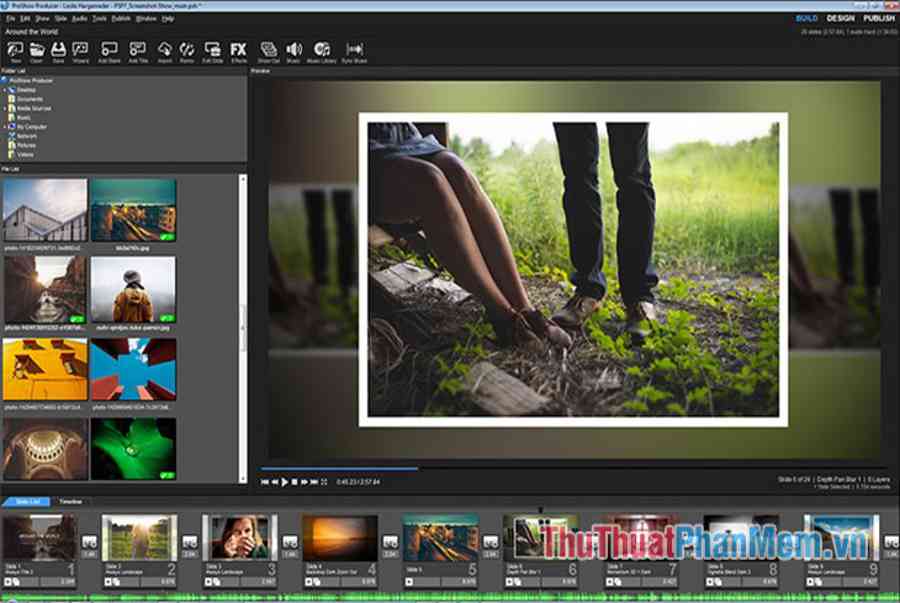Toggle fullscreen preview icon
Image resolution: width=900 pixels, height=603 pixels.
pyautogui.click(x=324, y=482)
